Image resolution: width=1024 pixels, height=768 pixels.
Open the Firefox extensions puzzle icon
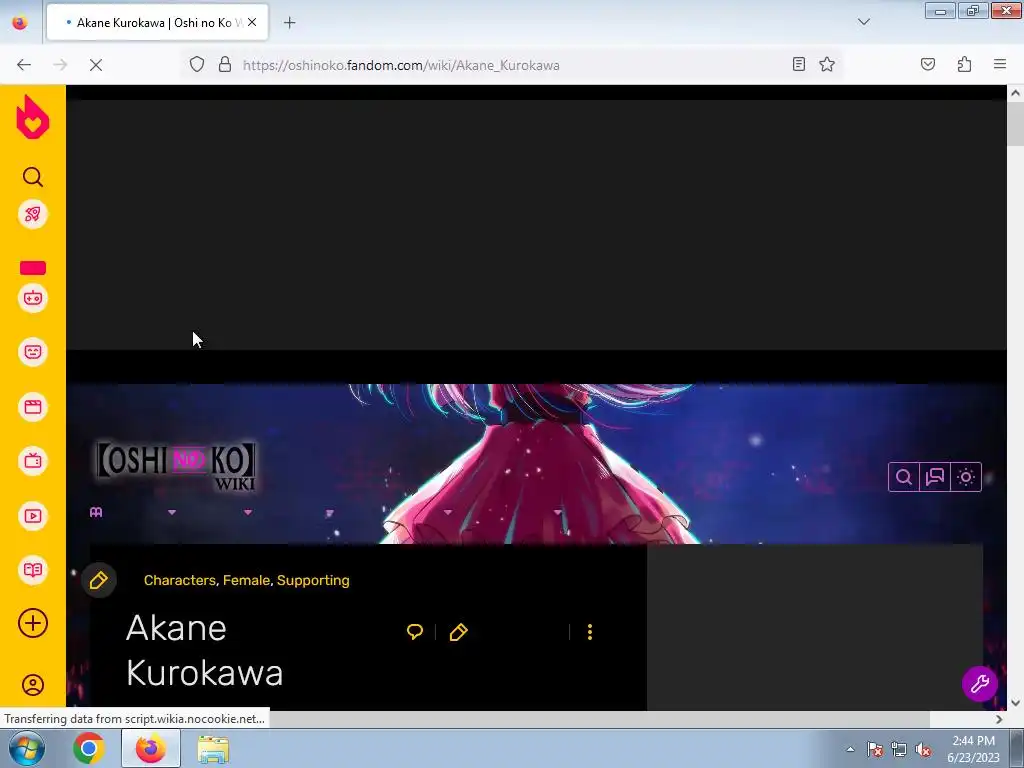pos(964,64)
